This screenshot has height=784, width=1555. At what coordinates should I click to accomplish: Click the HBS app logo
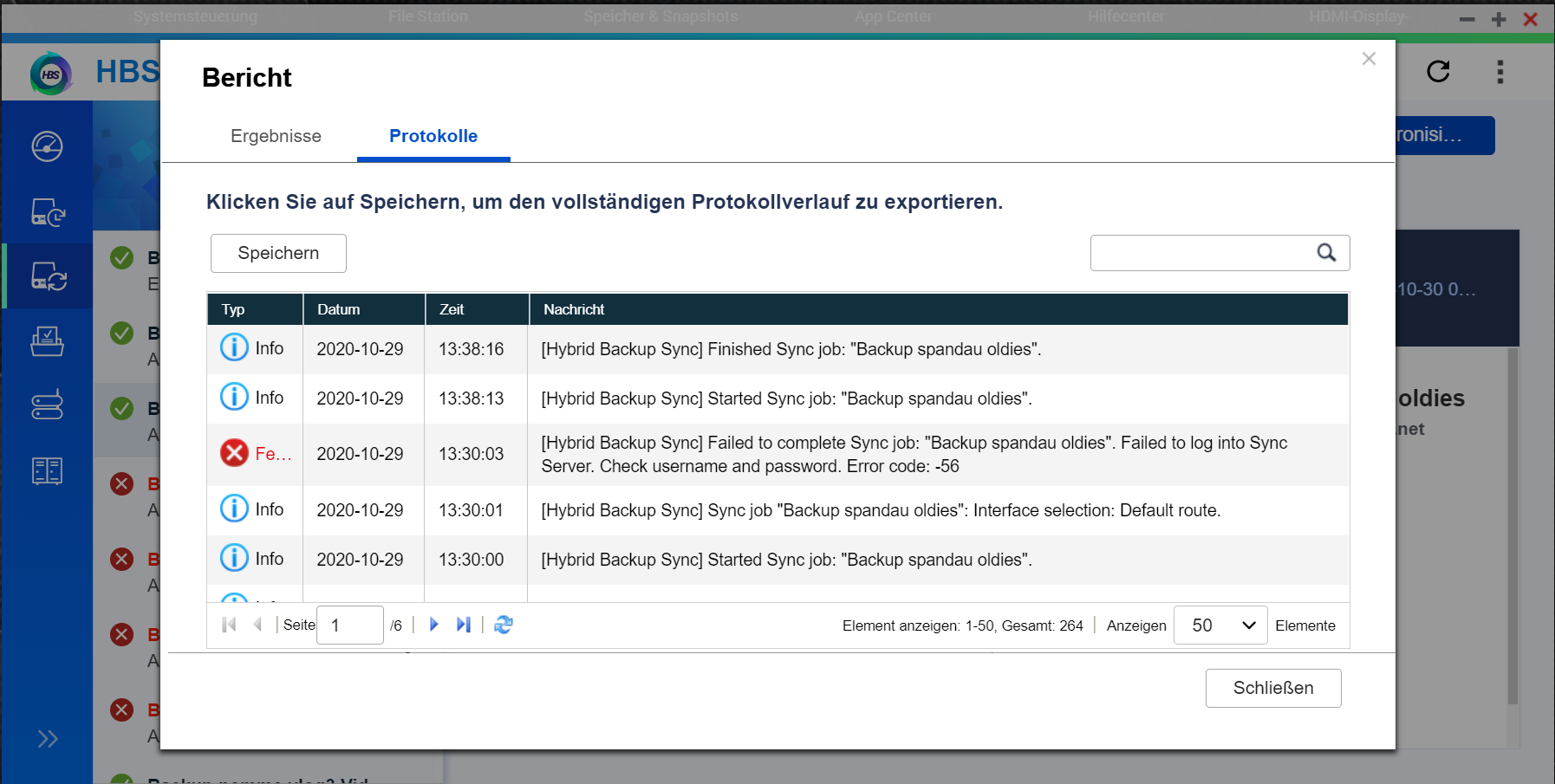coord(51,73)
